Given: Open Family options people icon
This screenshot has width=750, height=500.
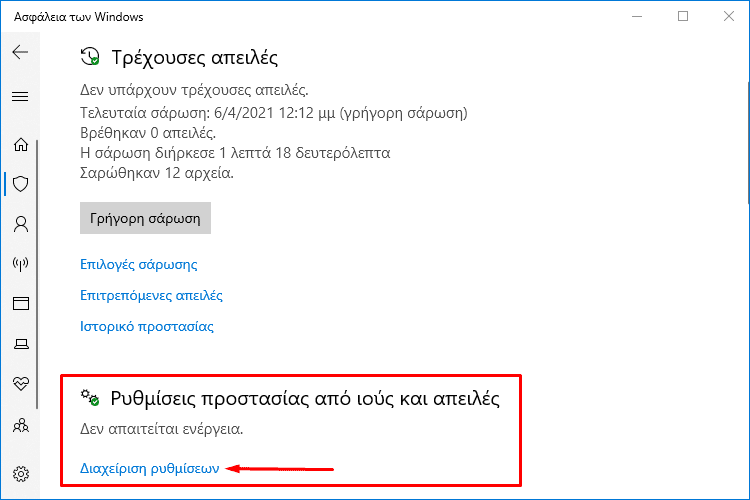Looking at the screenshot, I should (x=21, y=425).
